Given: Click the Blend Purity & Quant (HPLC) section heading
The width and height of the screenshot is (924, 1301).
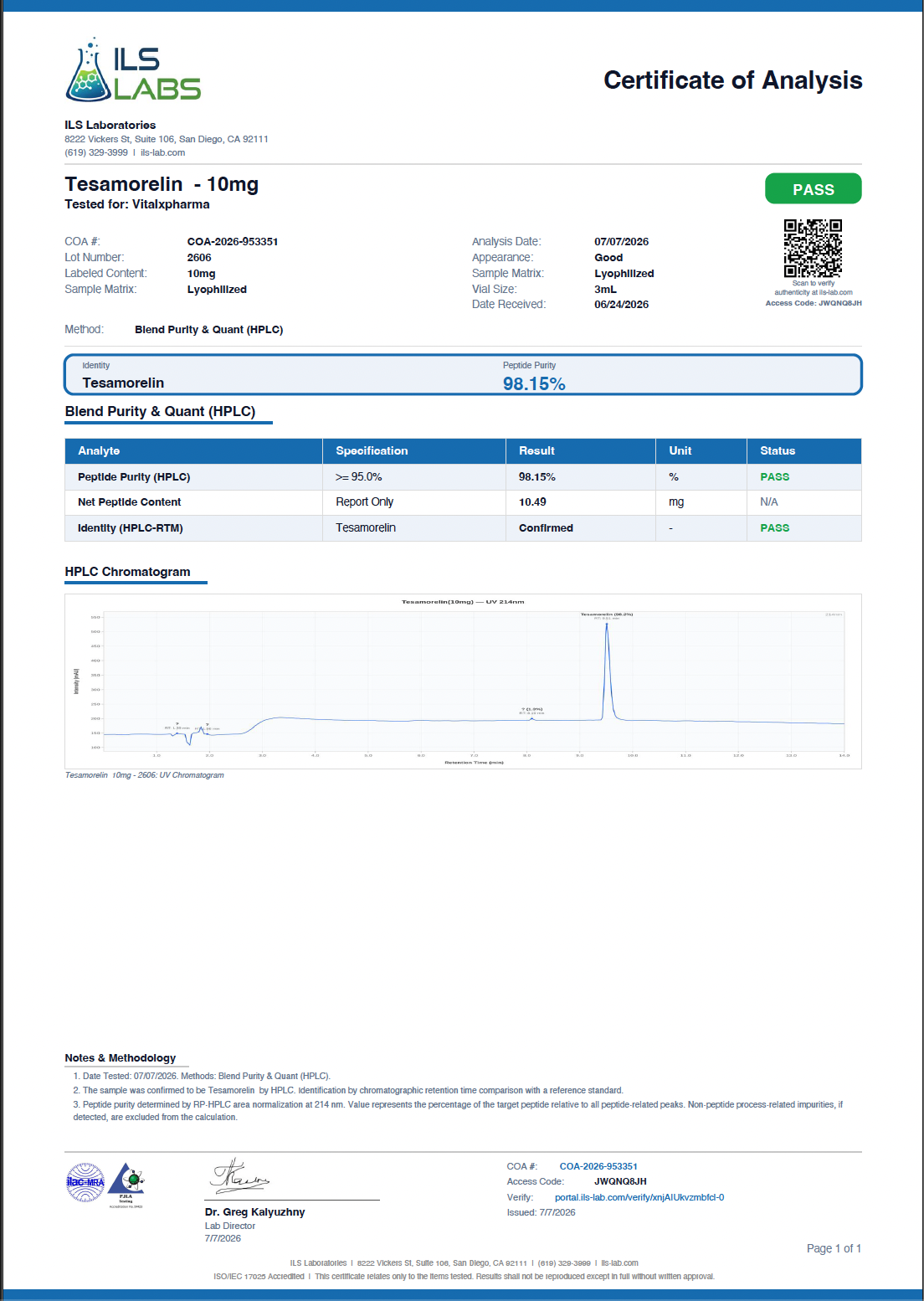Looking at the screenshot, I should pos(160,411).
